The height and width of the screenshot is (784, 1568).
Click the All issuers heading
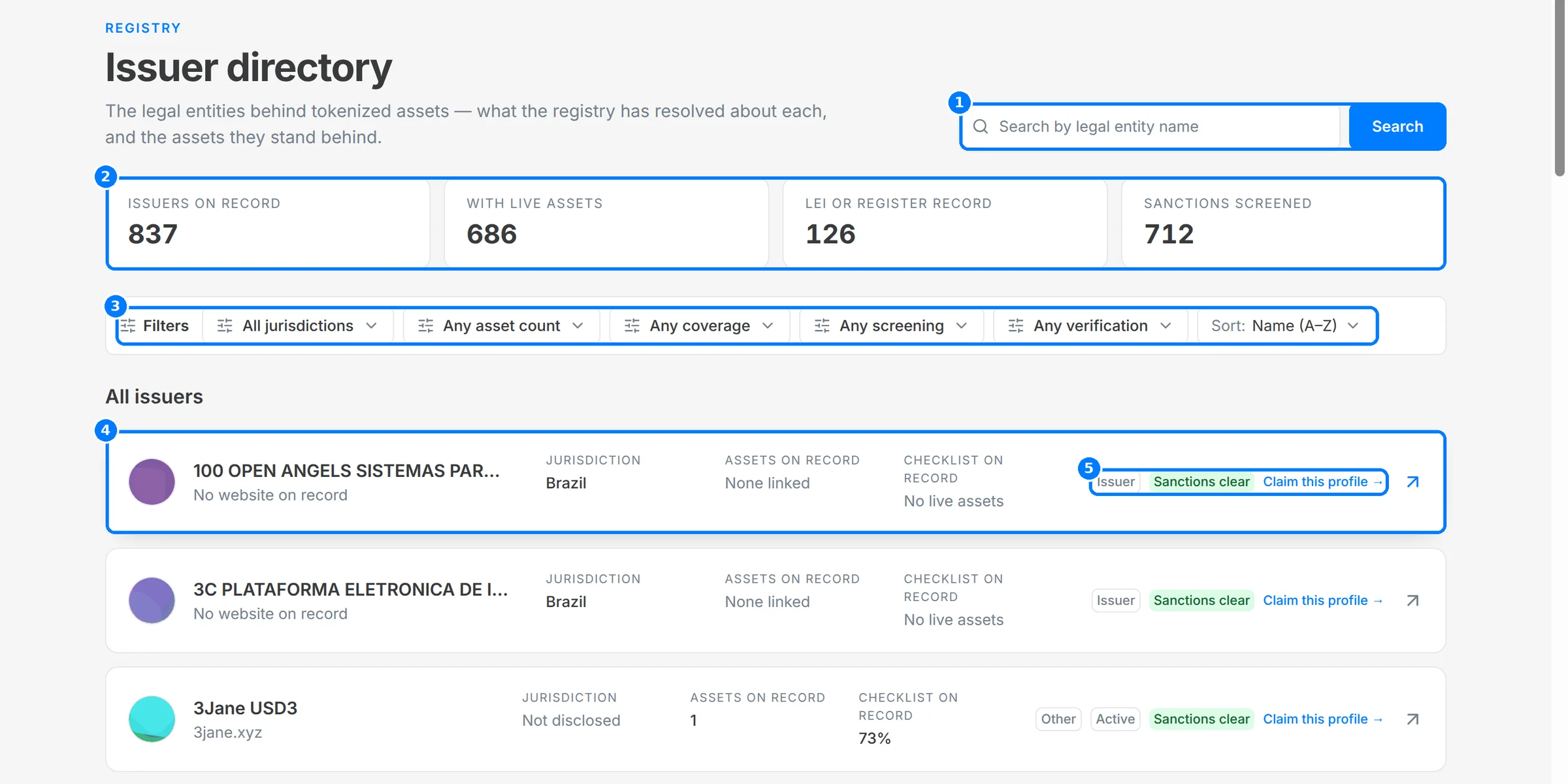pyautogui.click(x=154, y=397)
